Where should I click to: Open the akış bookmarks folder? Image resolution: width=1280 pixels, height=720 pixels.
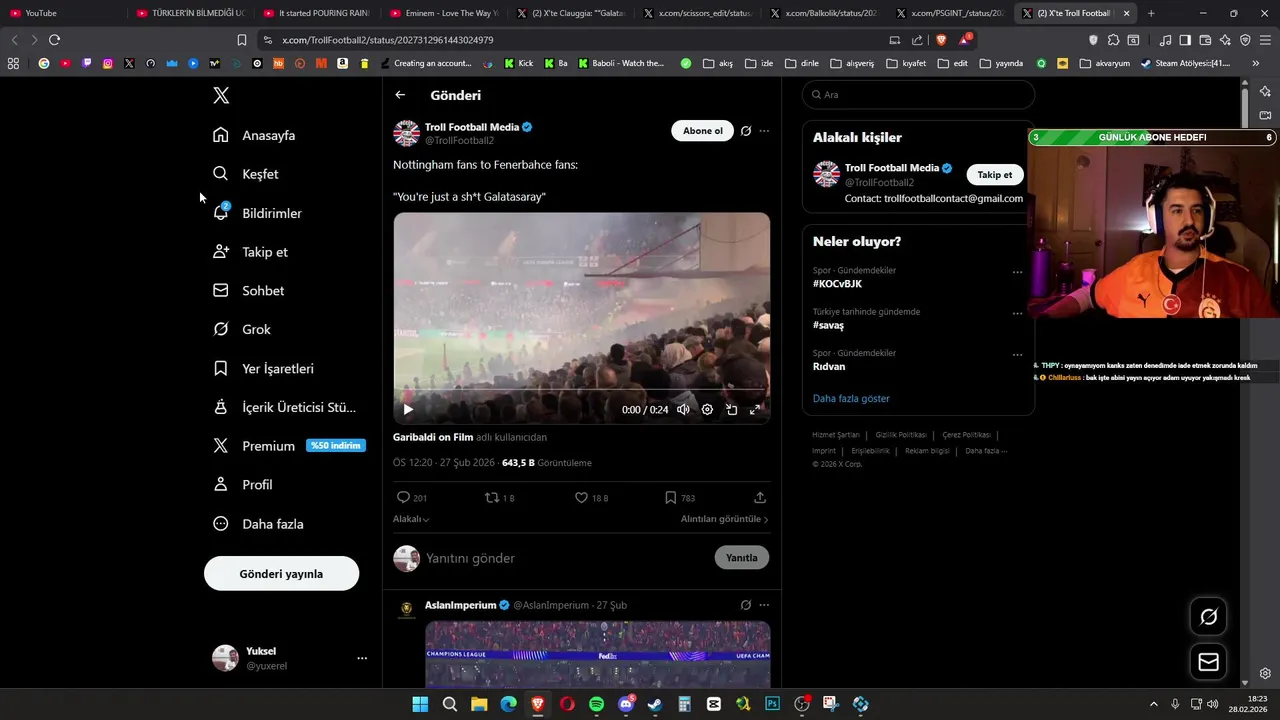717,63
